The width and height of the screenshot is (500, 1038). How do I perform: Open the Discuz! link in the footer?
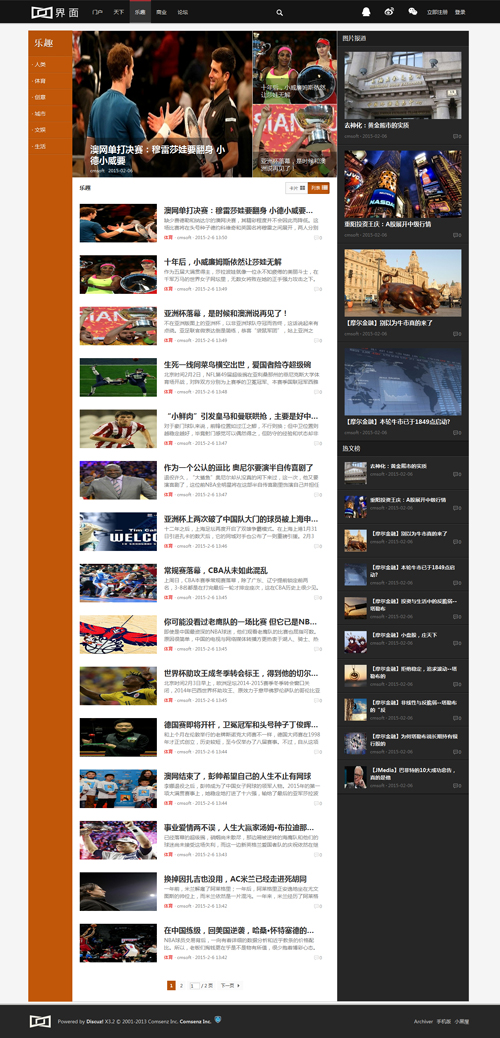(94, 1021)
